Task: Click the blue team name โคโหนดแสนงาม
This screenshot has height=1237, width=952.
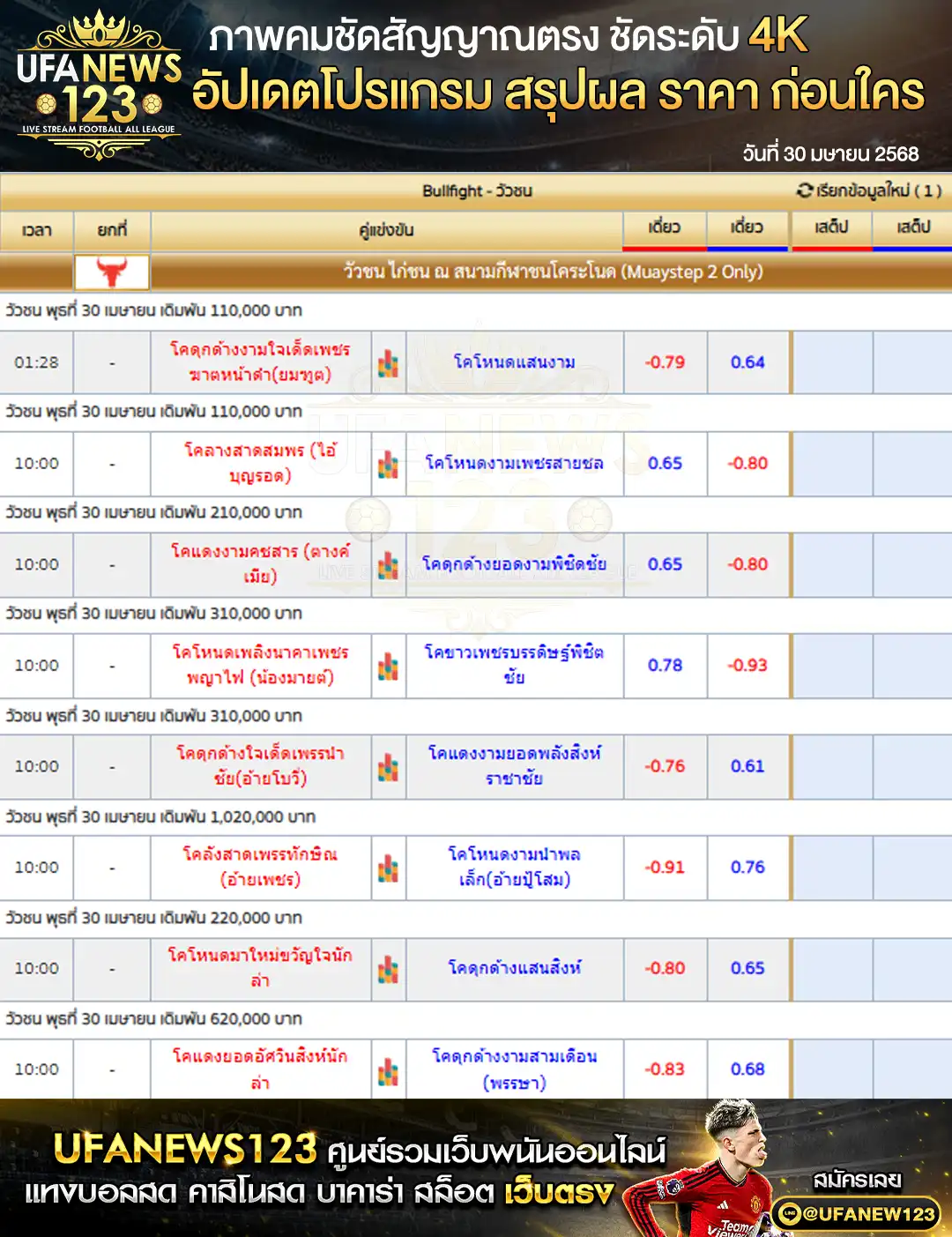Action: (x=515, y=362)
